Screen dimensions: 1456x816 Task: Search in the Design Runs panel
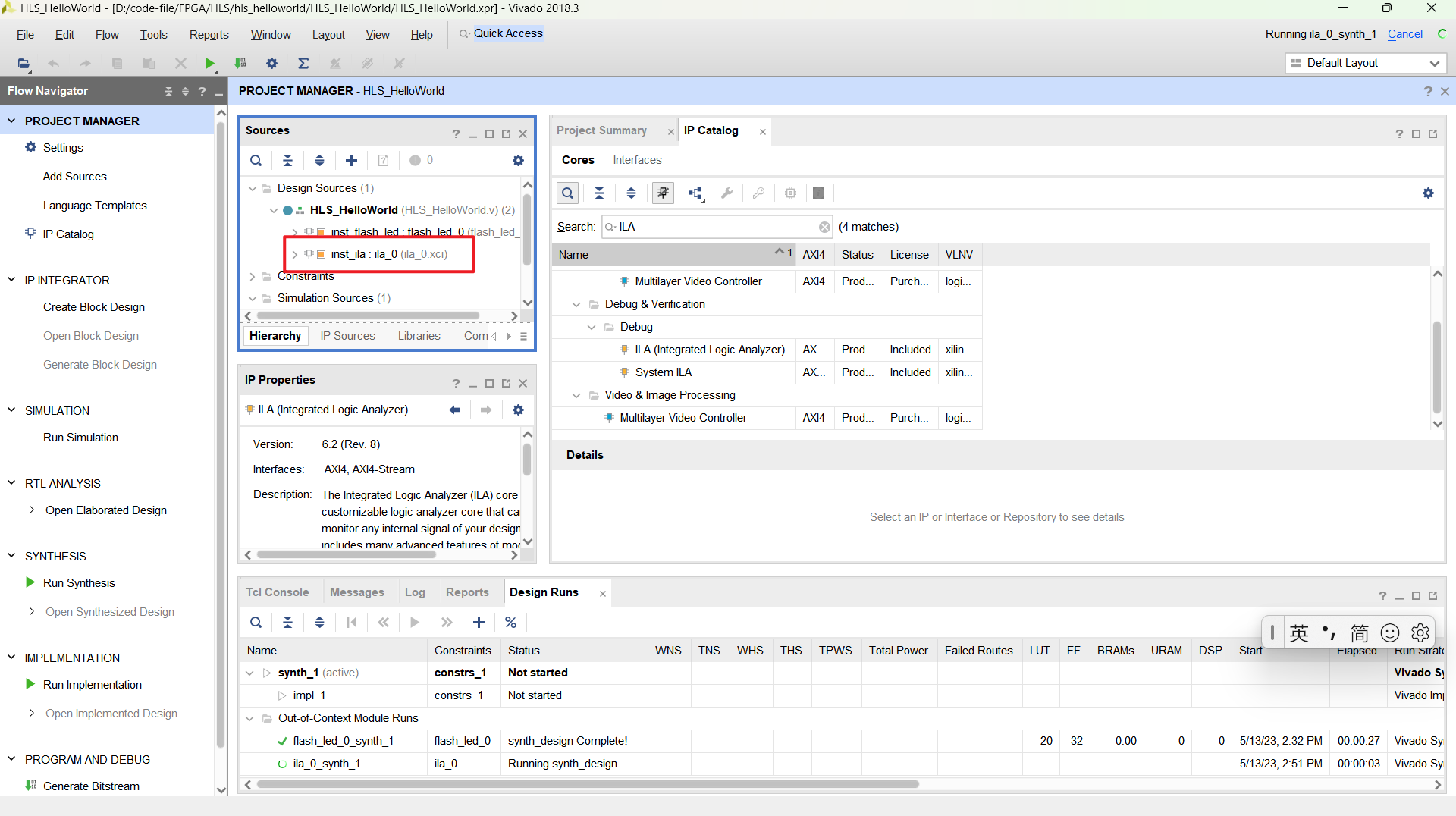256,623
